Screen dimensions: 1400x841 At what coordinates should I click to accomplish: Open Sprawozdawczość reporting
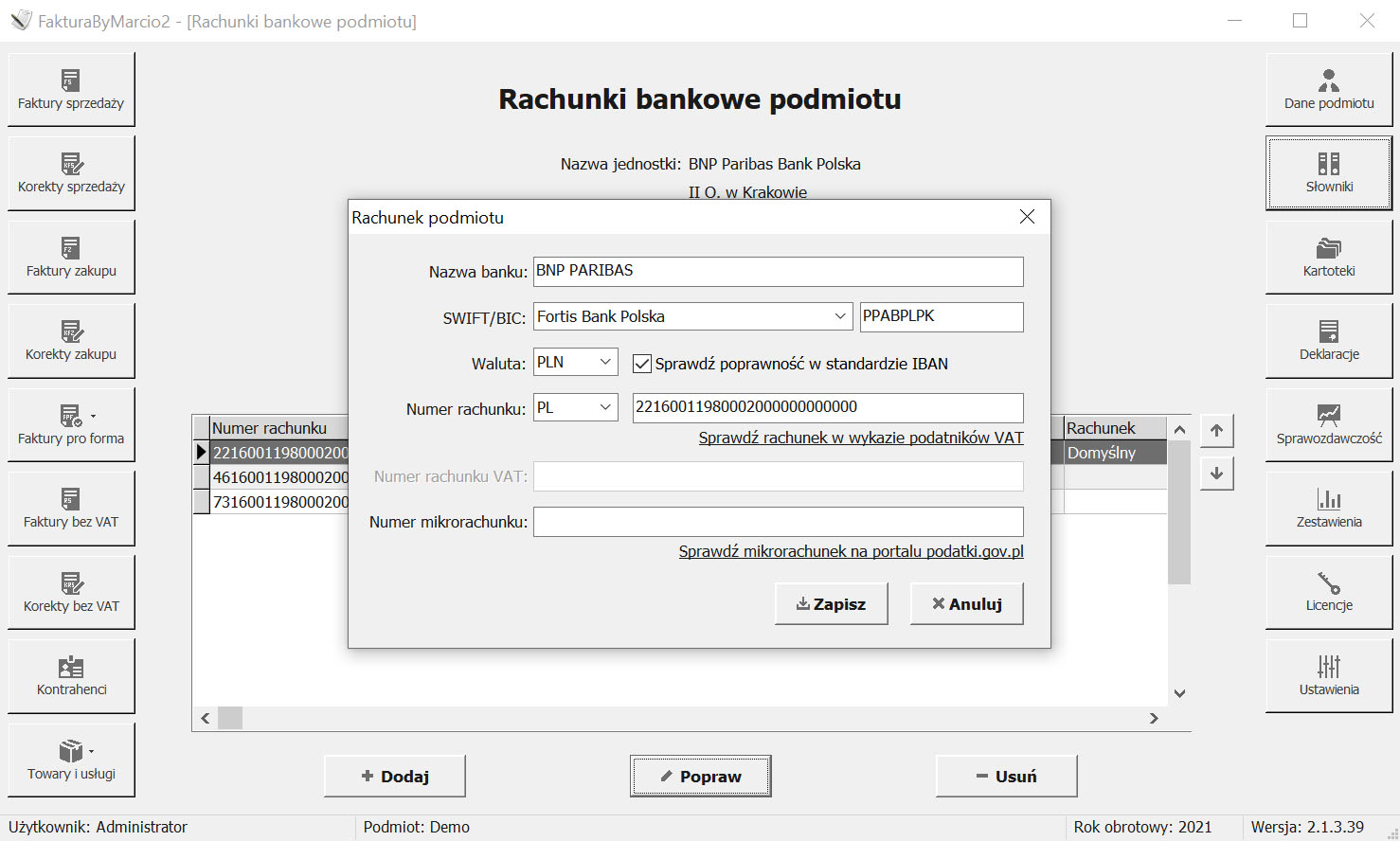pos(1329,424)
